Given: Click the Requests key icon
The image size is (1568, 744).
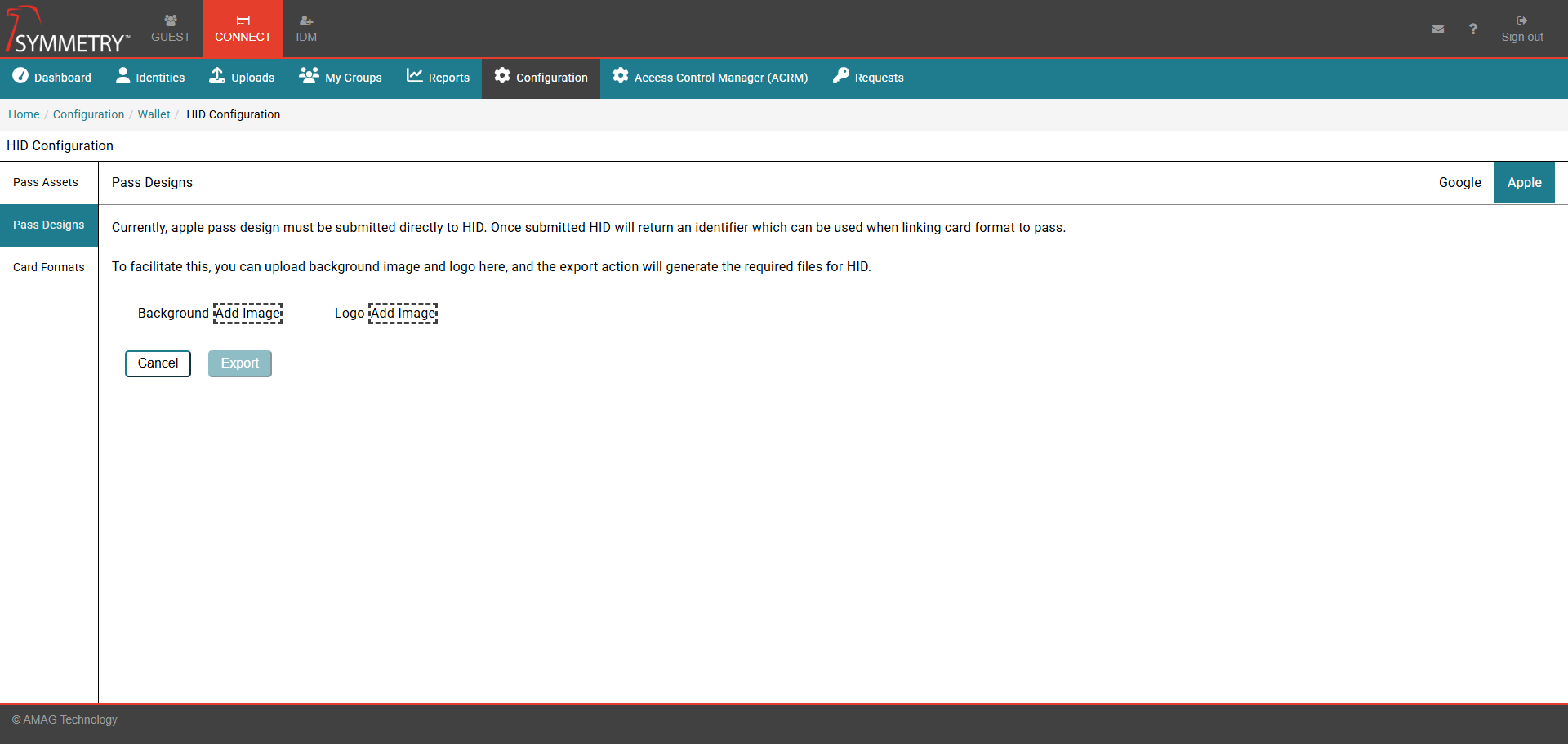Looking at the screenshot, I should pos(841,75).
